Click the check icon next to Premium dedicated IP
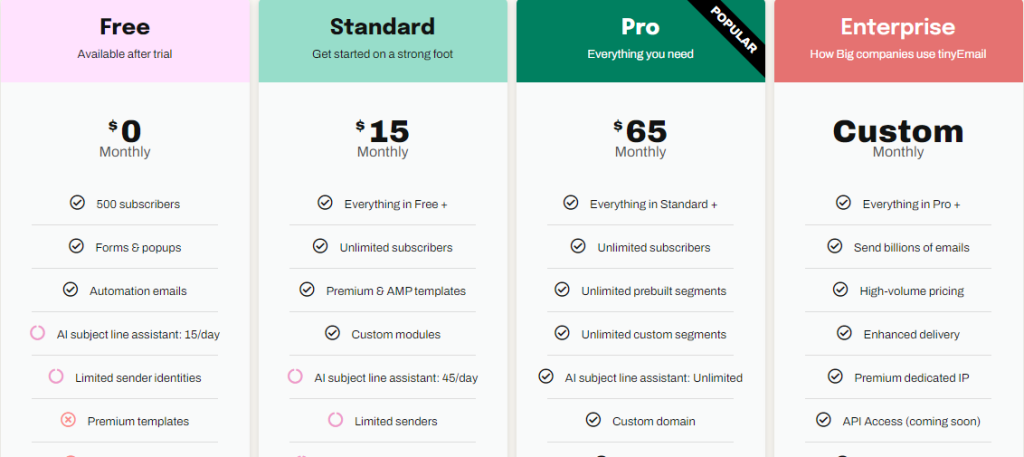1024x457 pixels. click(835, 376)
